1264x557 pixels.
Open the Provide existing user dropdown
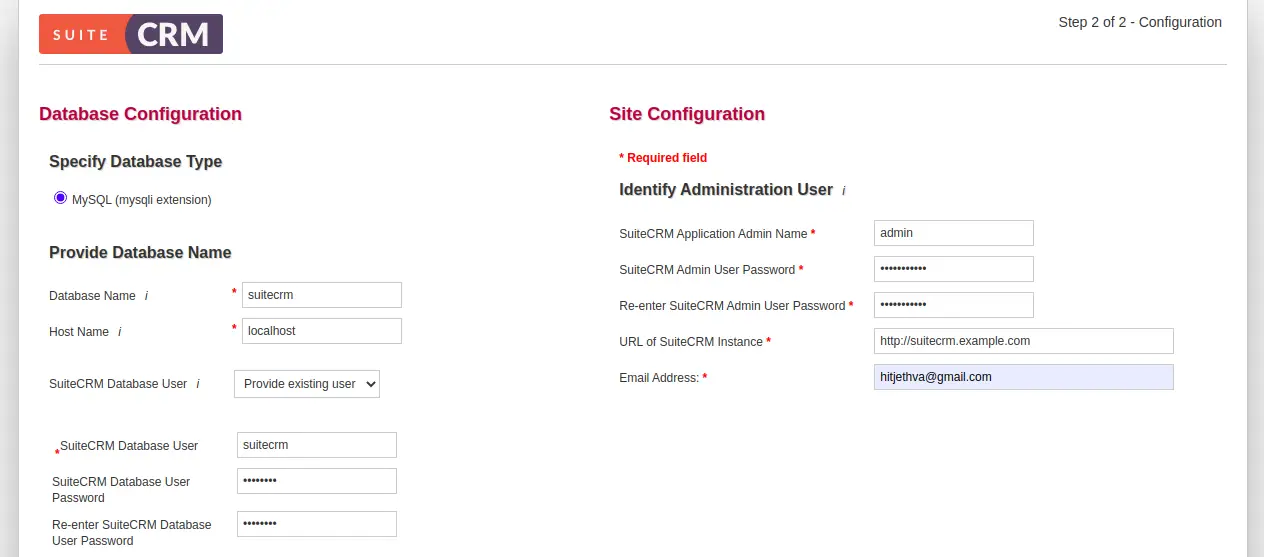coord(307,384)
